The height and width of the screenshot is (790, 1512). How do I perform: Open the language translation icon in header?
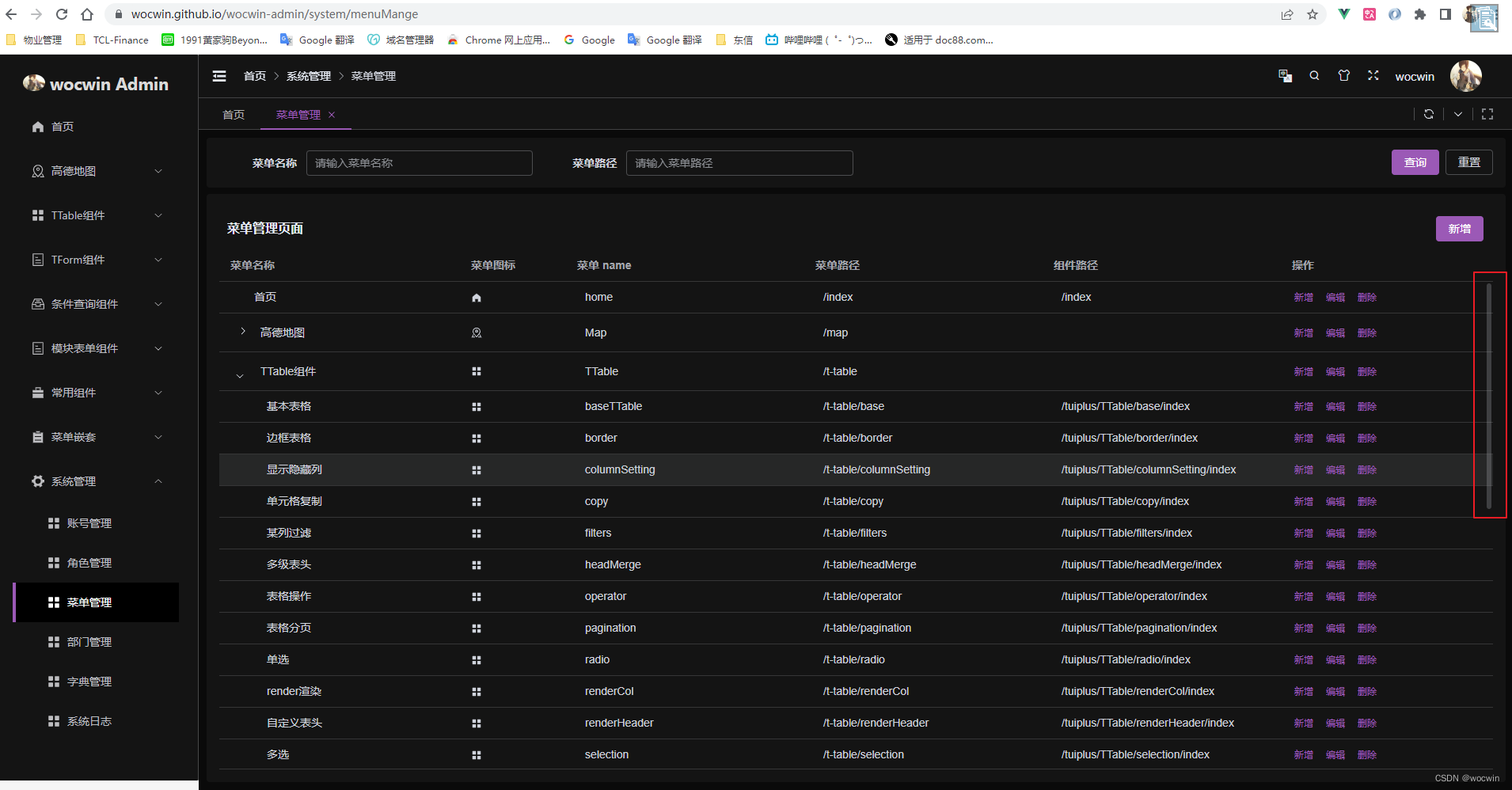pos(1285,76)
